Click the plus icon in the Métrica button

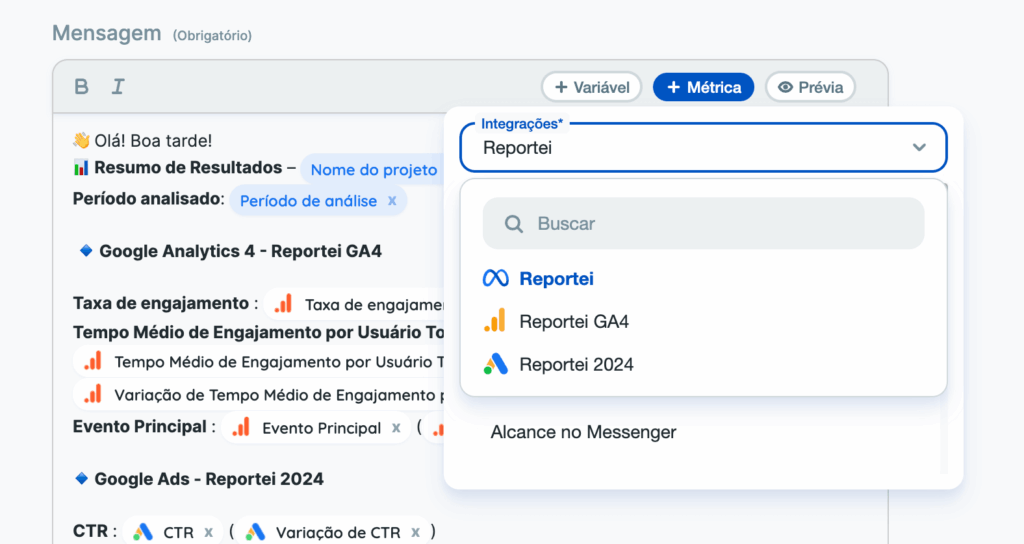[x=673, y=88]
